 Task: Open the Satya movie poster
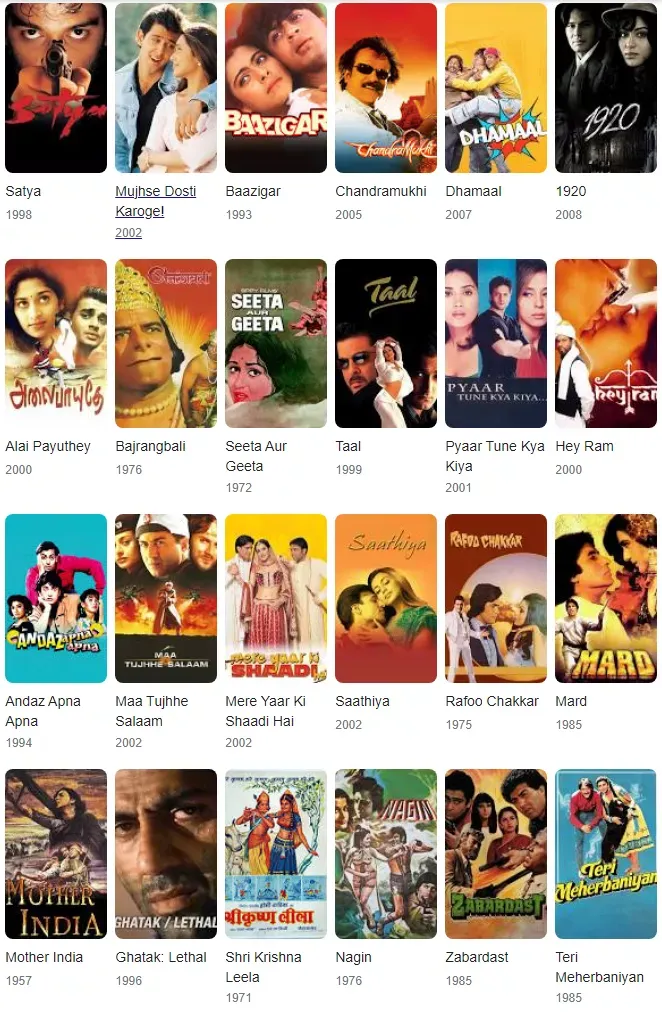tap(56, 88)
